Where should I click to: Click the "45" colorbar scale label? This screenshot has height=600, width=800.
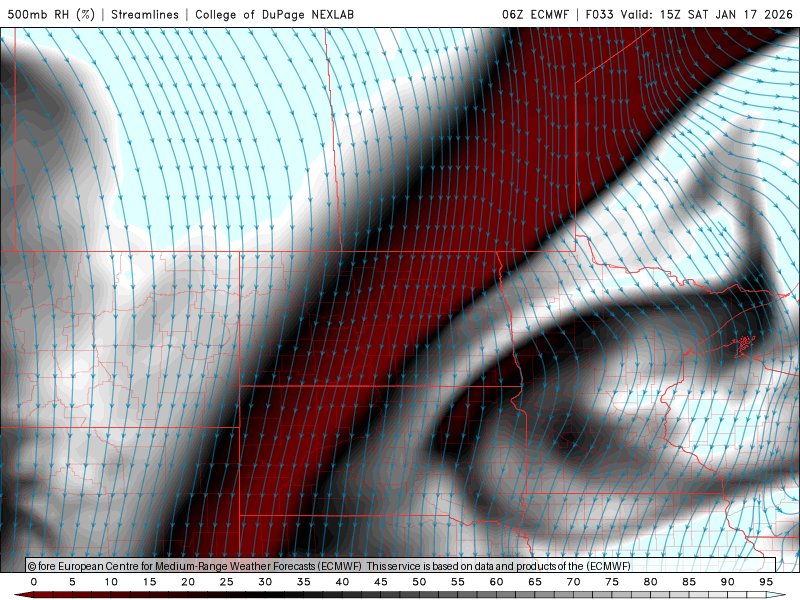pos(381,582)
